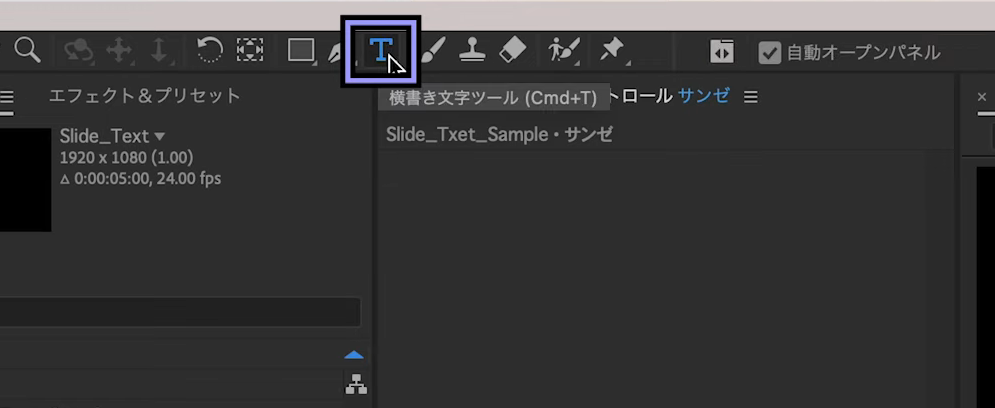Toggle the 自動オープンパネル checkbox
995x408 pixels.
coord(769,53)
